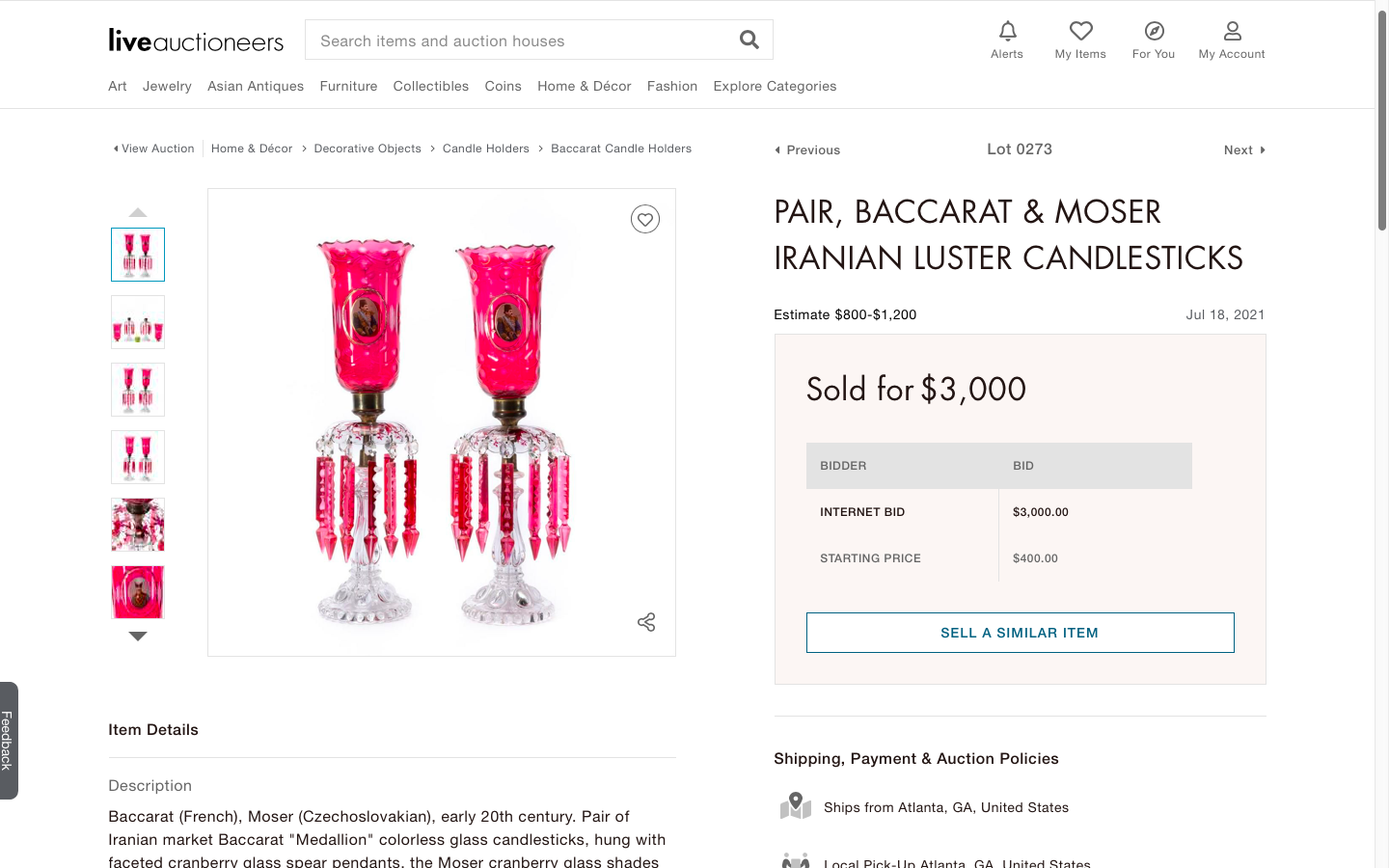Go to the Previous lot
This screenshot has height=868, width=1389.
(x=808, y=150)
